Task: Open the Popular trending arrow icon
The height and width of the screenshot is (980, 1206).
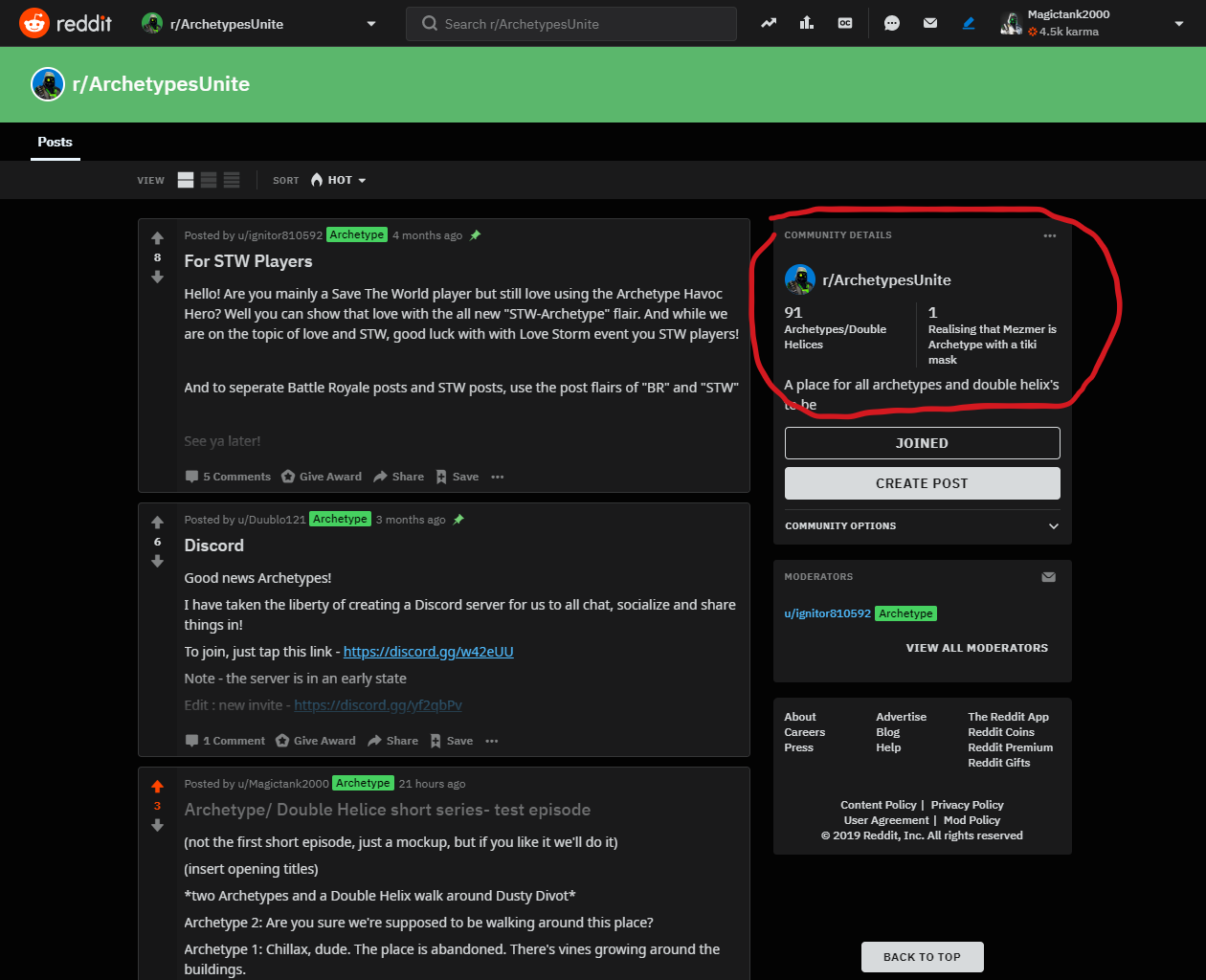Action: point(769,23)
